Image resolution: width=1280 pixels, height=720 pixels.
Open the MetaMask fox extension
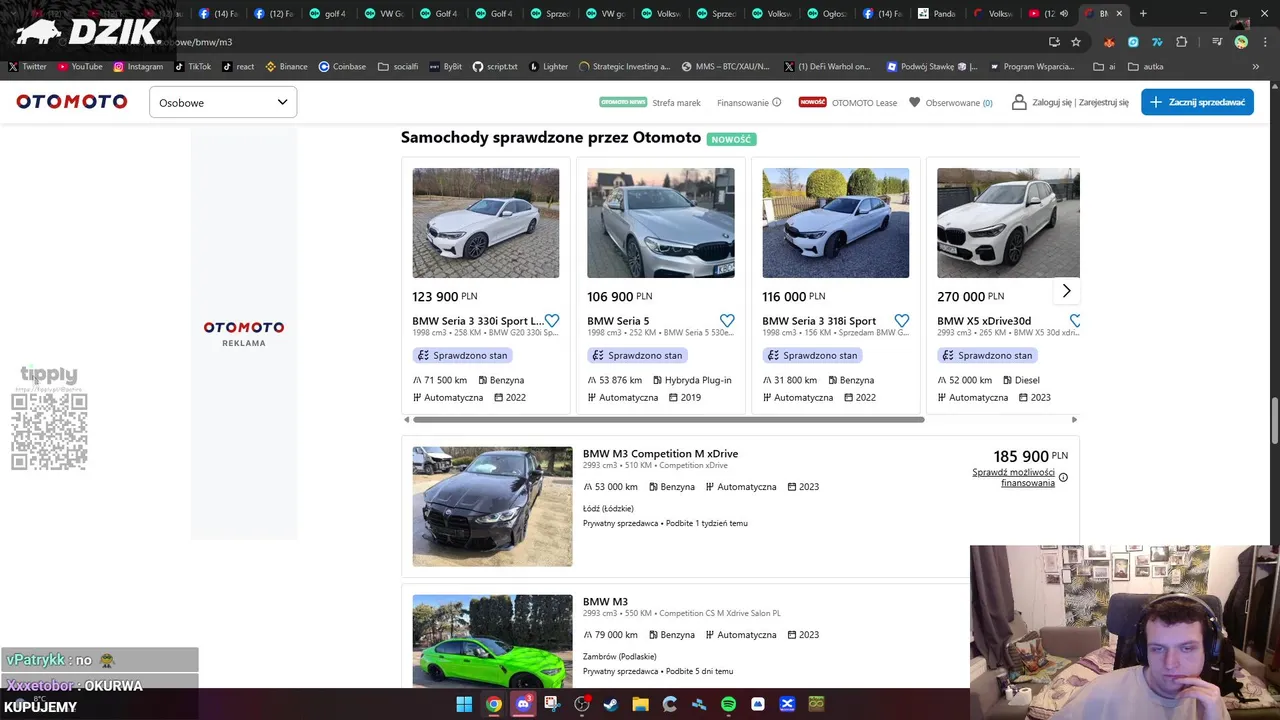pos(1109,42)
